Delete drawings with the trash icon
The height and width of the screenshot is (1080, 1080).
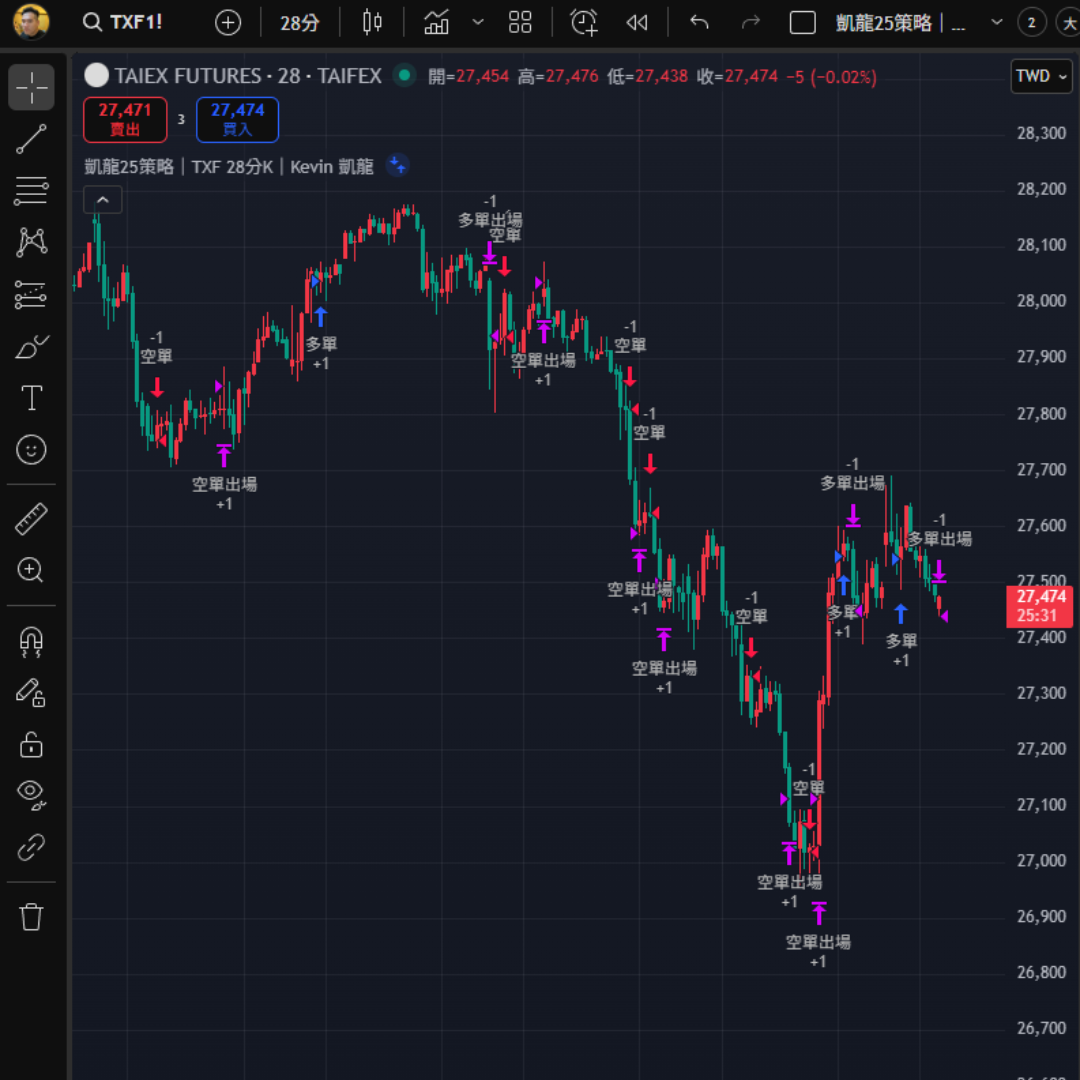[x=31, y=916]
